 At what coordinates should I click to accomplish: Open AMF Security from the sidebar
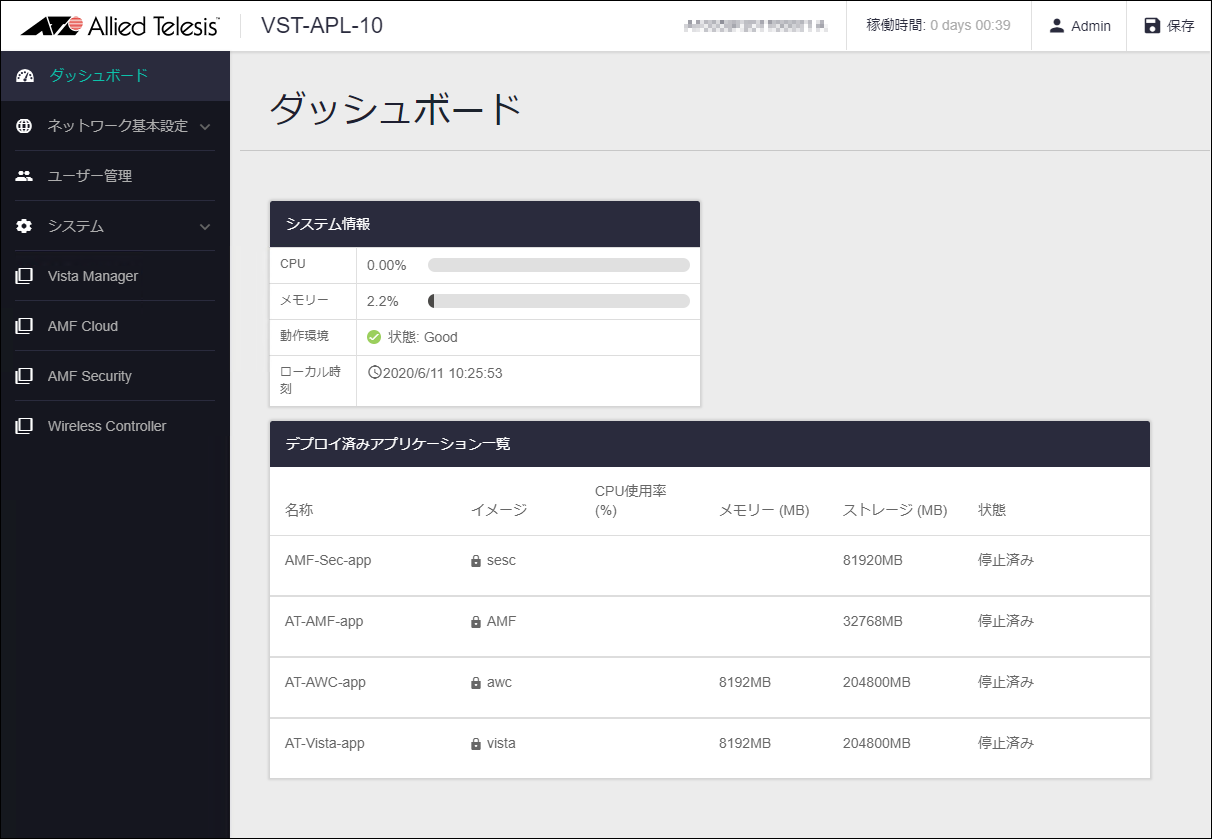(115, 376)
